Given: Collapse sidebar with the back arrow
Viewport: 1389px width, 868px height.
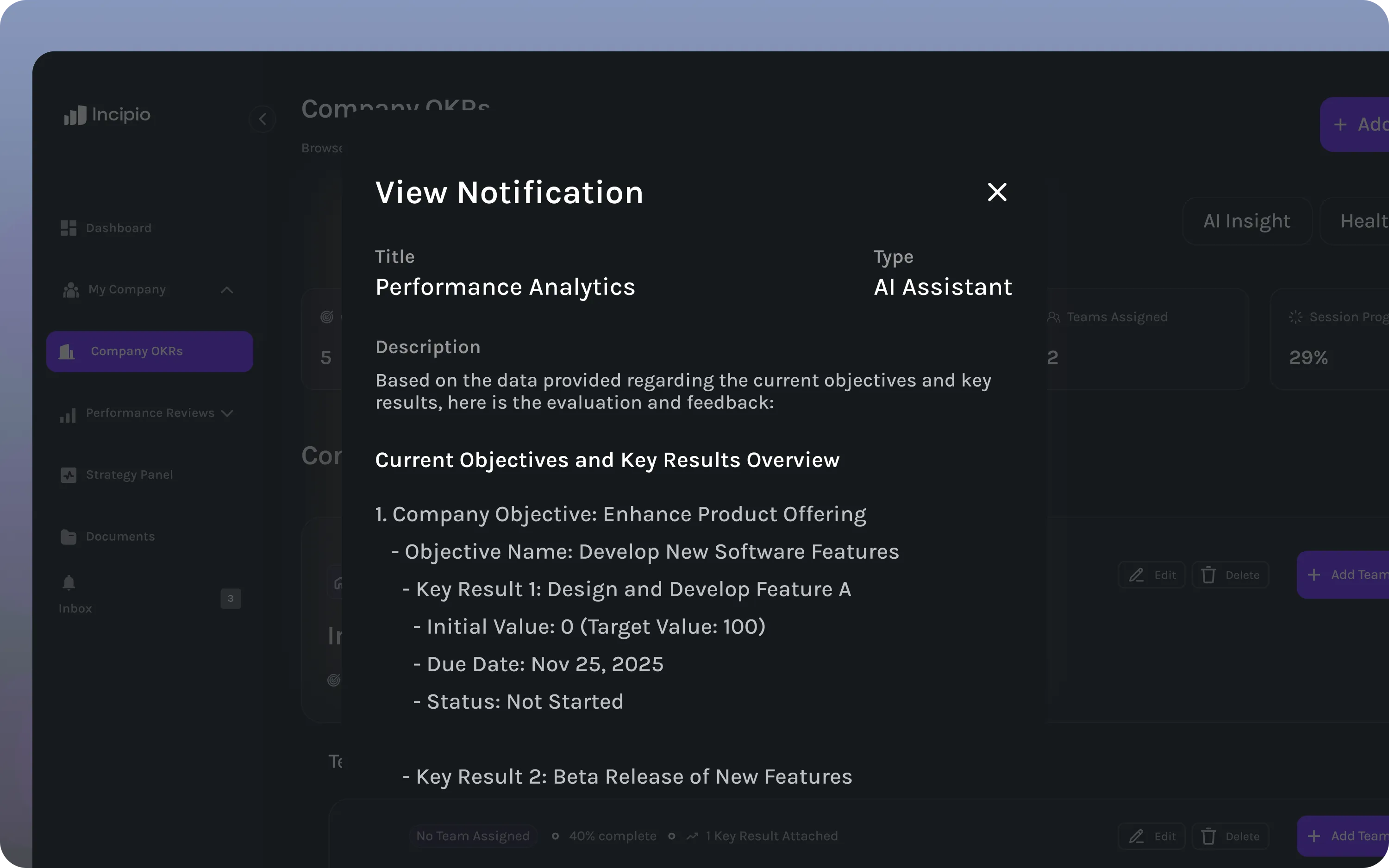Looking at the screenshot, I should (263, 119).
